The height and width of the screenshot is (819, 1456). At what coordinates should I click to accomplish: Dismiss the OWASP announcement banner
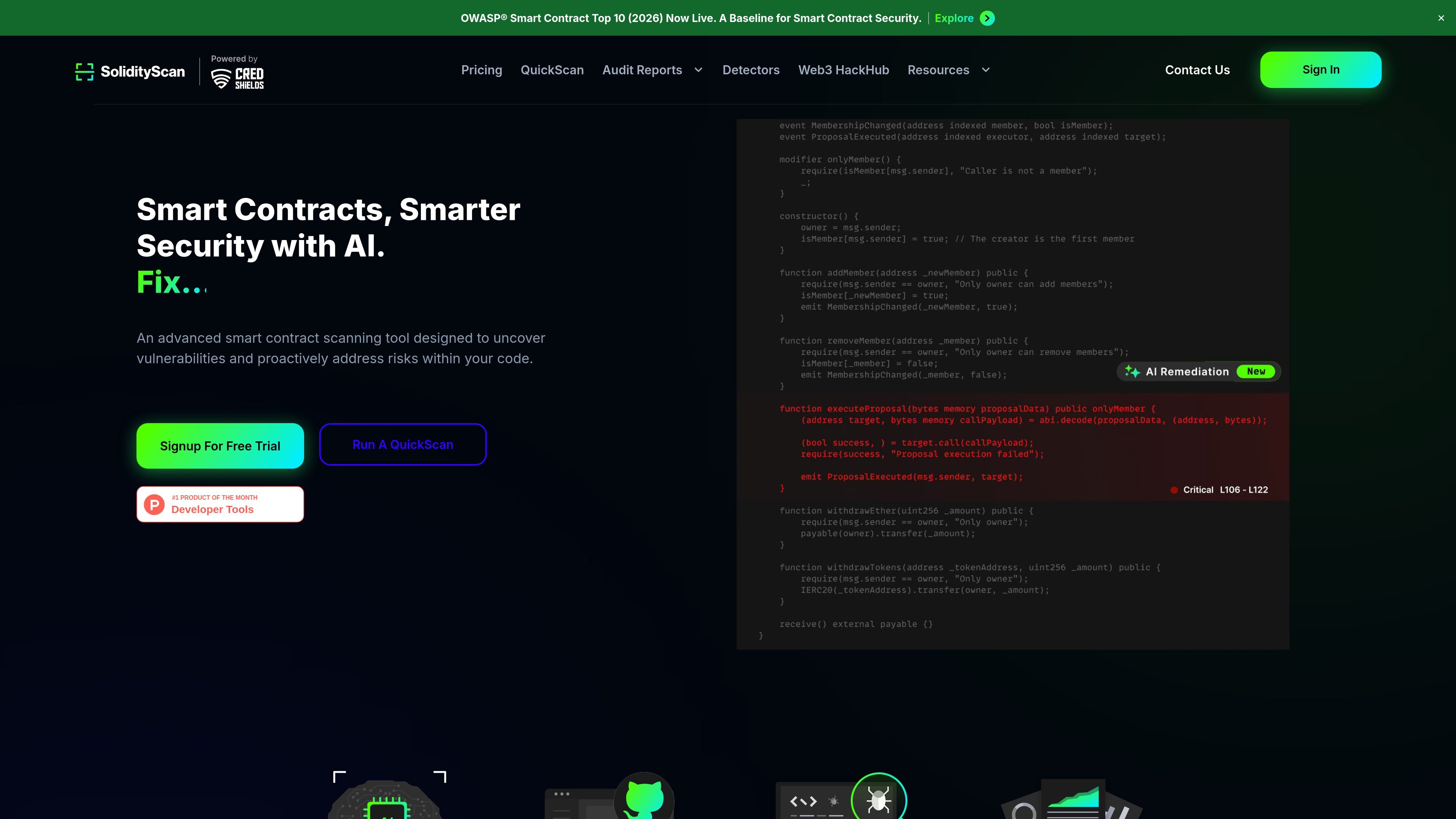(1441, 18)
